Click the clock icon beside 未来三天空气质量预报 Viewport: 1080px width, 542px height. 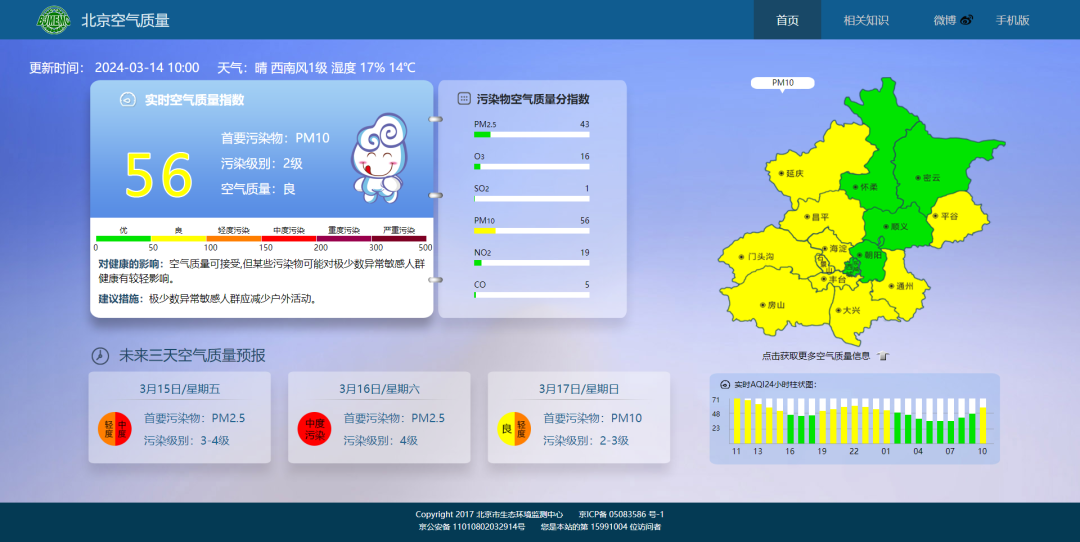[x=100, y=356]
